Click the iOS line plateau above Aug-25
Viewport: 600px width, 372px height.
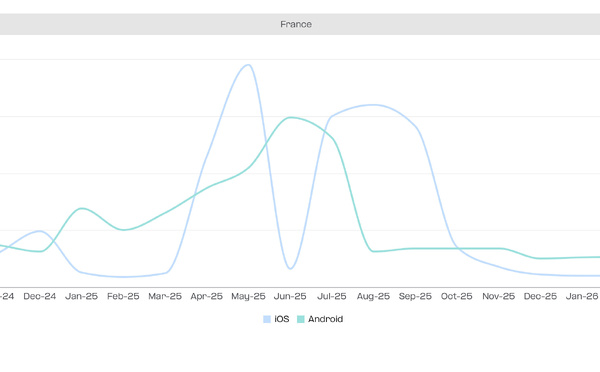click(373, 105)
